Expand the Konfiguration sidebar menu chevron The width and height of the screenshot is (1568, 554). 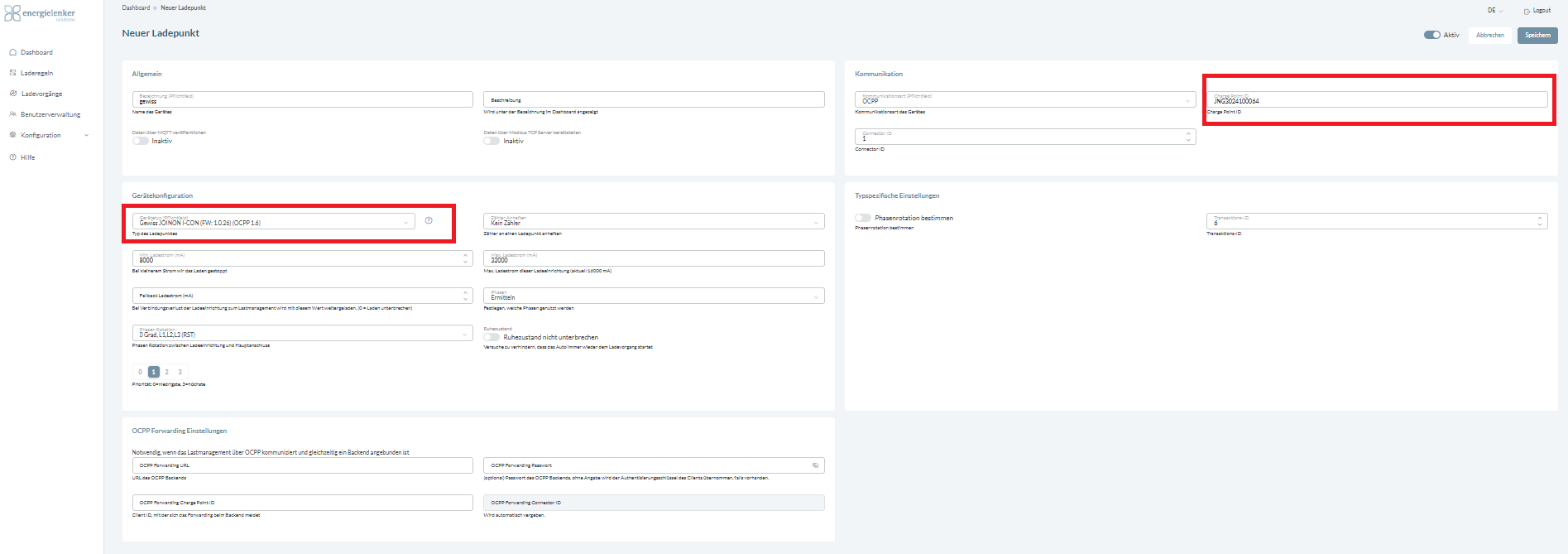[x=86, y=135]
